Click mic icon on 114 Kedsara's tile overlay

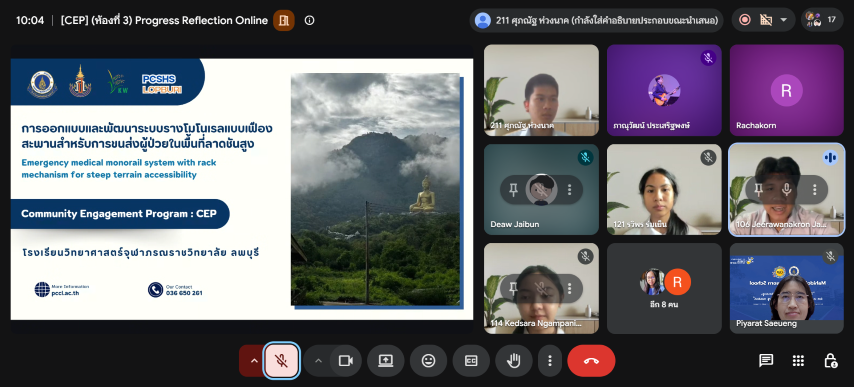541,288
